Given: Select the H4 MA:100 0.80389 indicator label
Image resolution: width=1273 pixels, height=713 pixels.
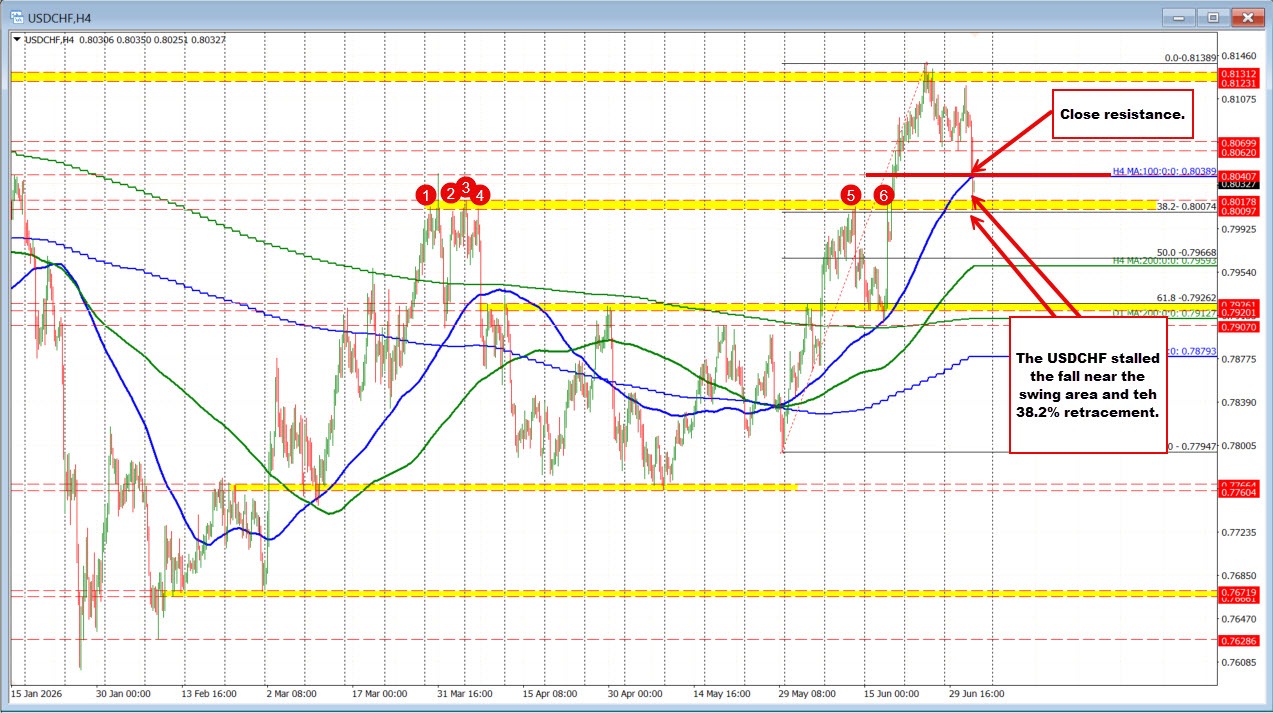Looking at the screenshot, I should (x=1165, y=172).
